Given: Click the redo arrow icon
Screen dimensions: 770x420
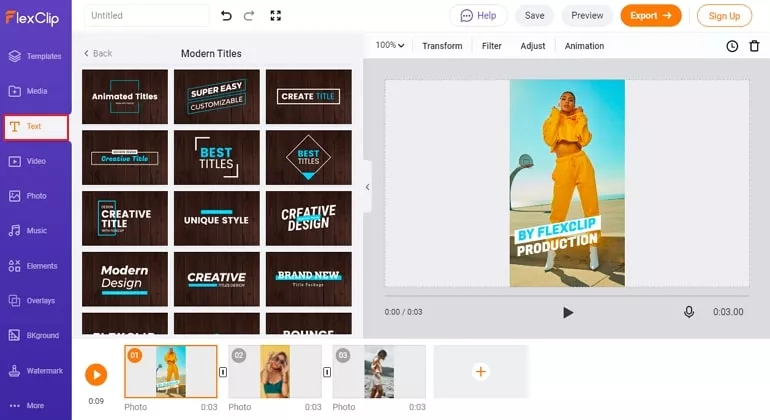Looking at the screenshot, I should 249,16.
